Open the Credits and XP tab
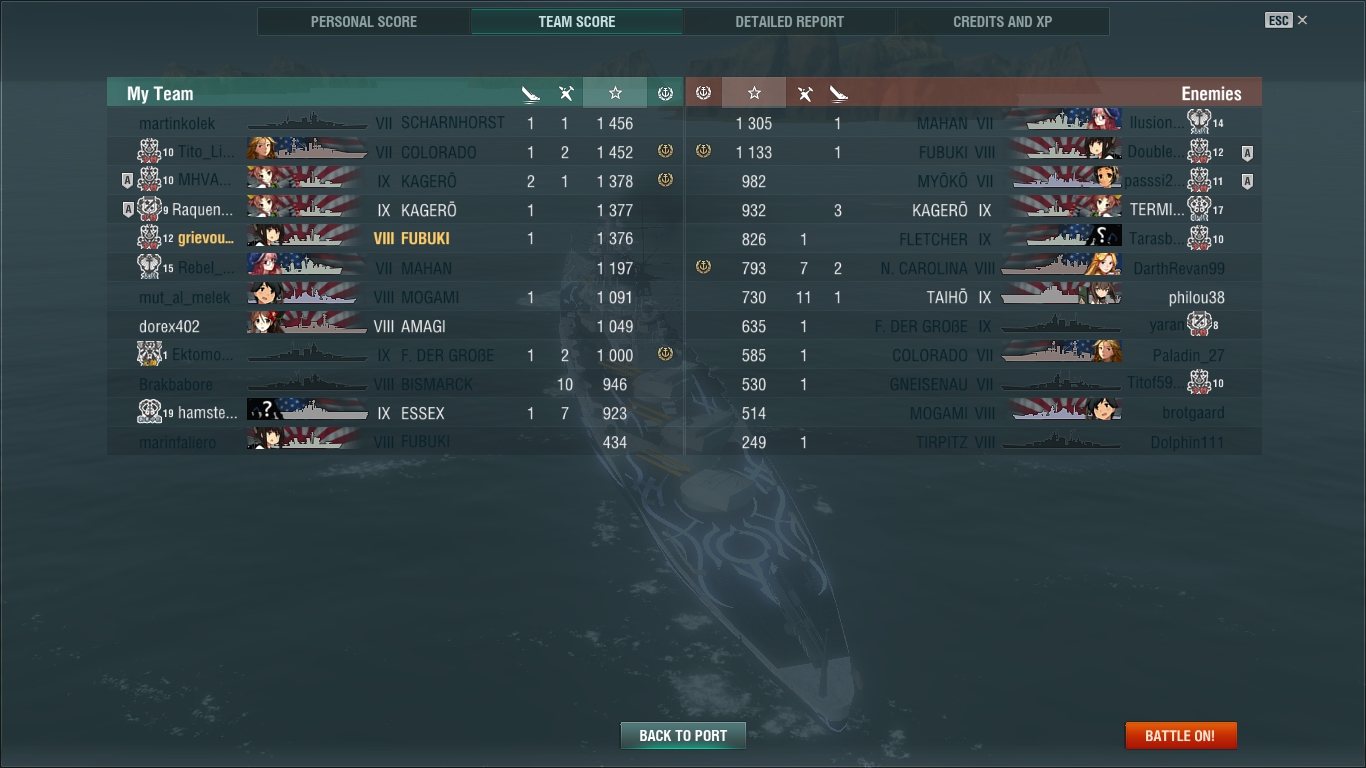 click(1003, 21)
